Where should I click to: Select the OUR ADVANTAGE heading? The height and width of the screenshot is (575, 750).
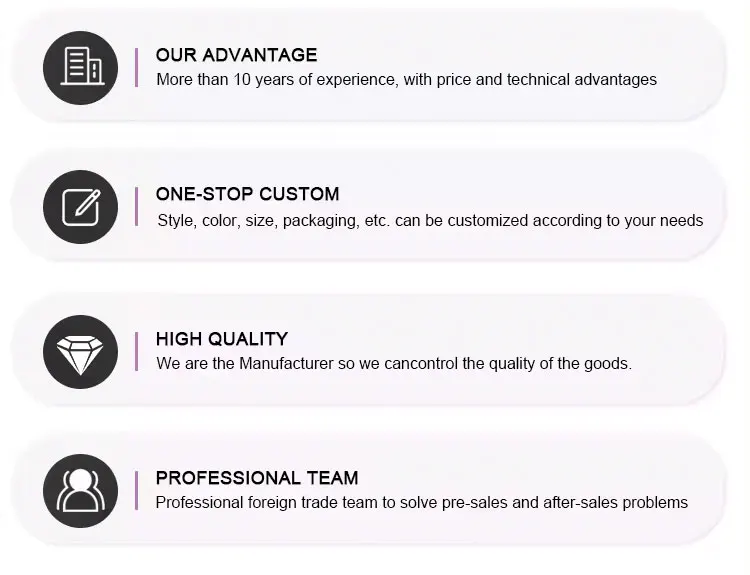click(236, 55)
